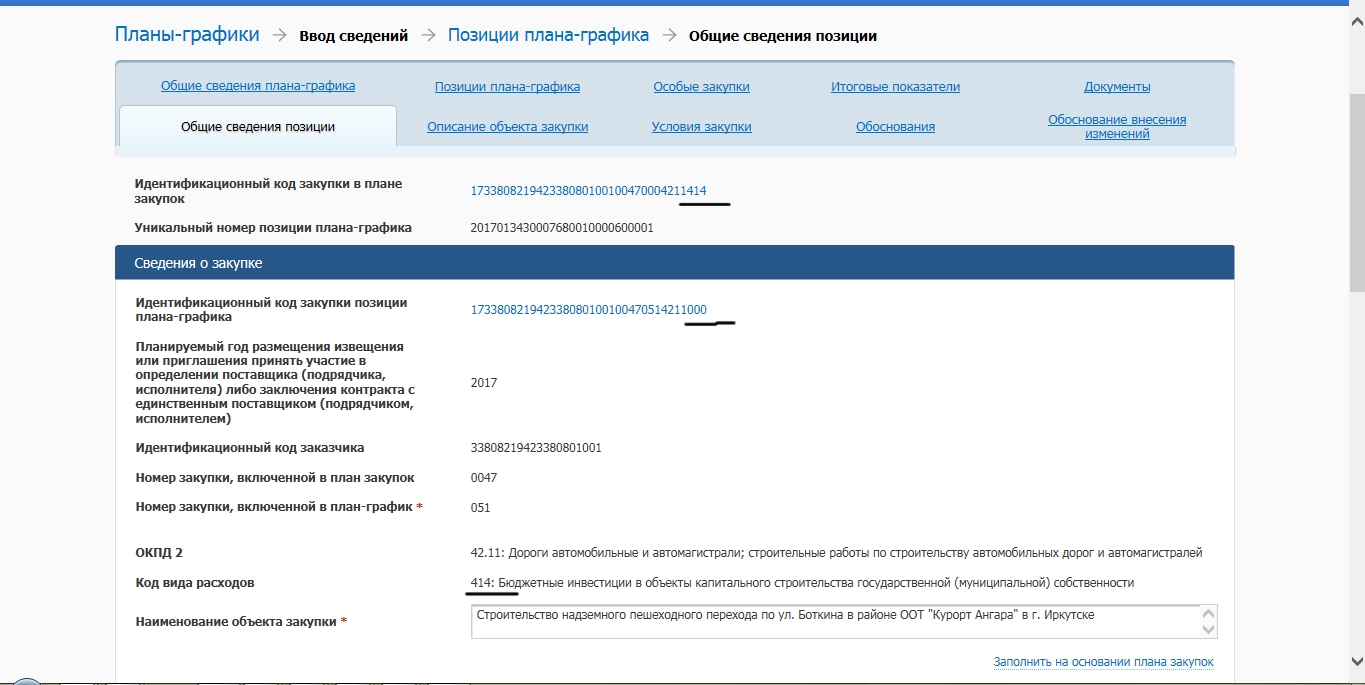1365x685 pixels.
Task: Click the purchase plan identification code link
Action: coord(588,190)
